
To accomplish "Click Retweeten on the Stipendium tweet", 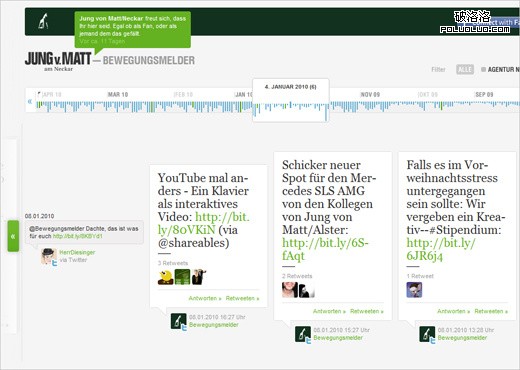I will [491, 311].
